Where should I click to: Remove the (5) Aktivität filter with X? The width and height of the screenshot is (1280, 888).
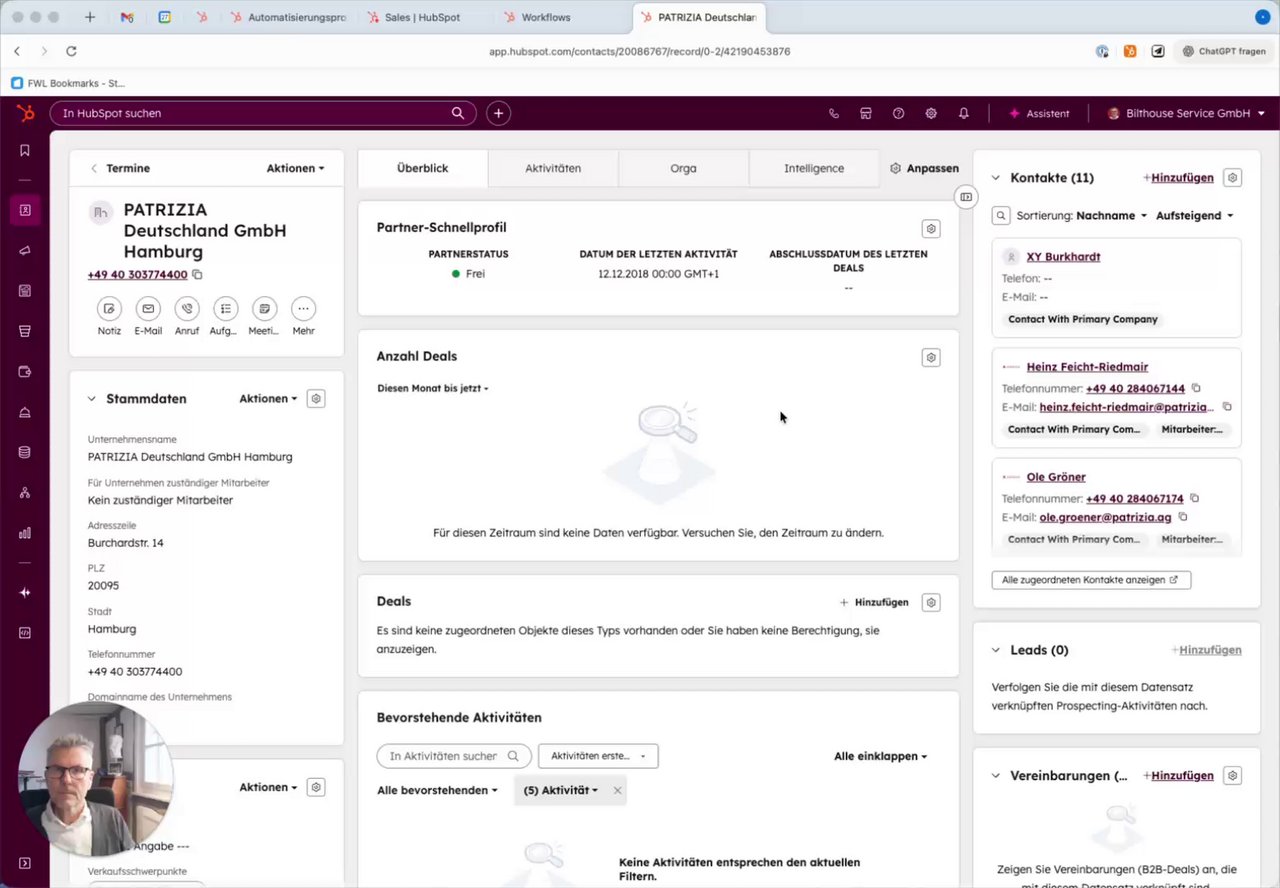[618, 791]
